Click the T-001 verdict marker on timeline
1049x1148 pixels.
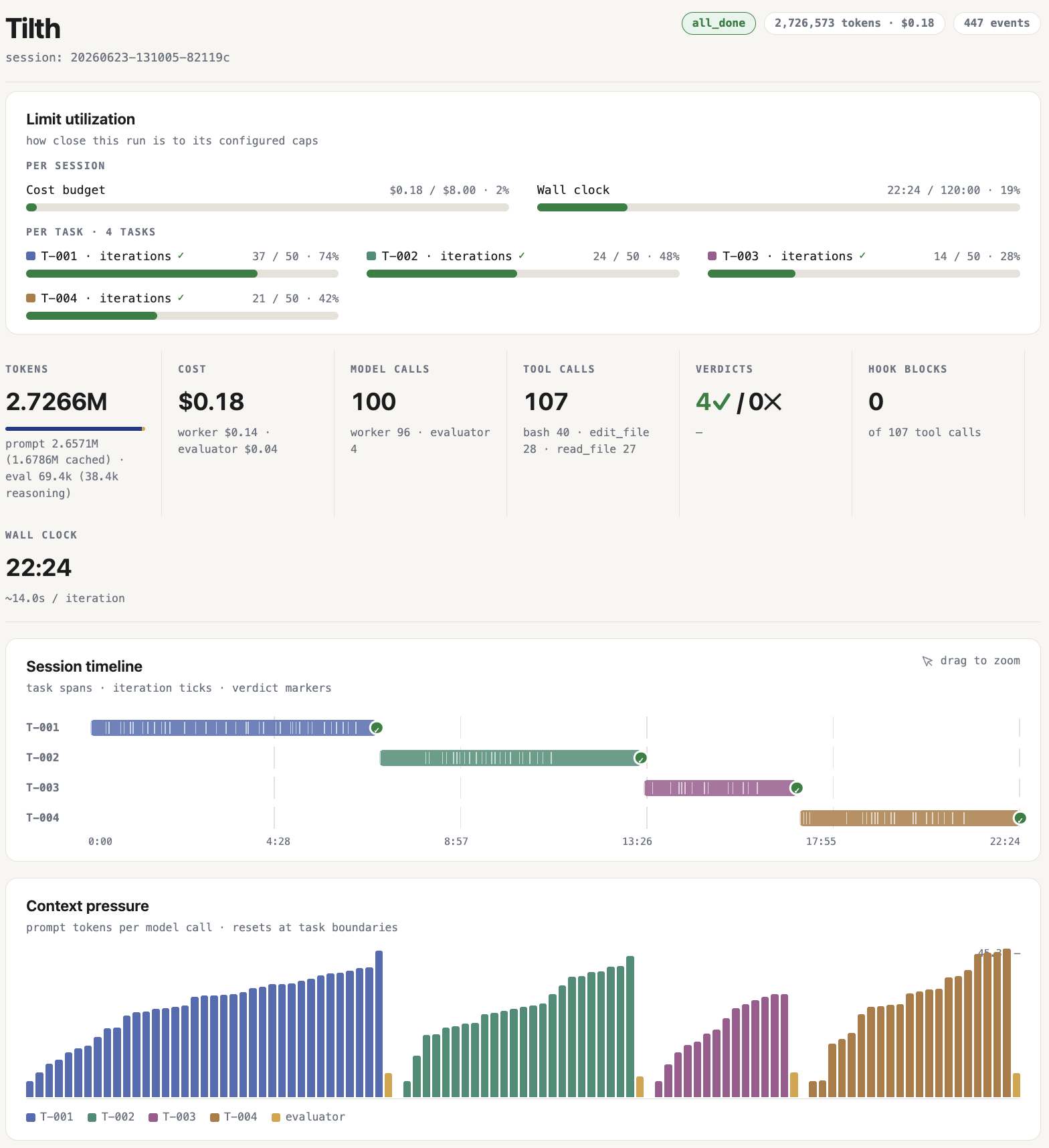(377, 728)
